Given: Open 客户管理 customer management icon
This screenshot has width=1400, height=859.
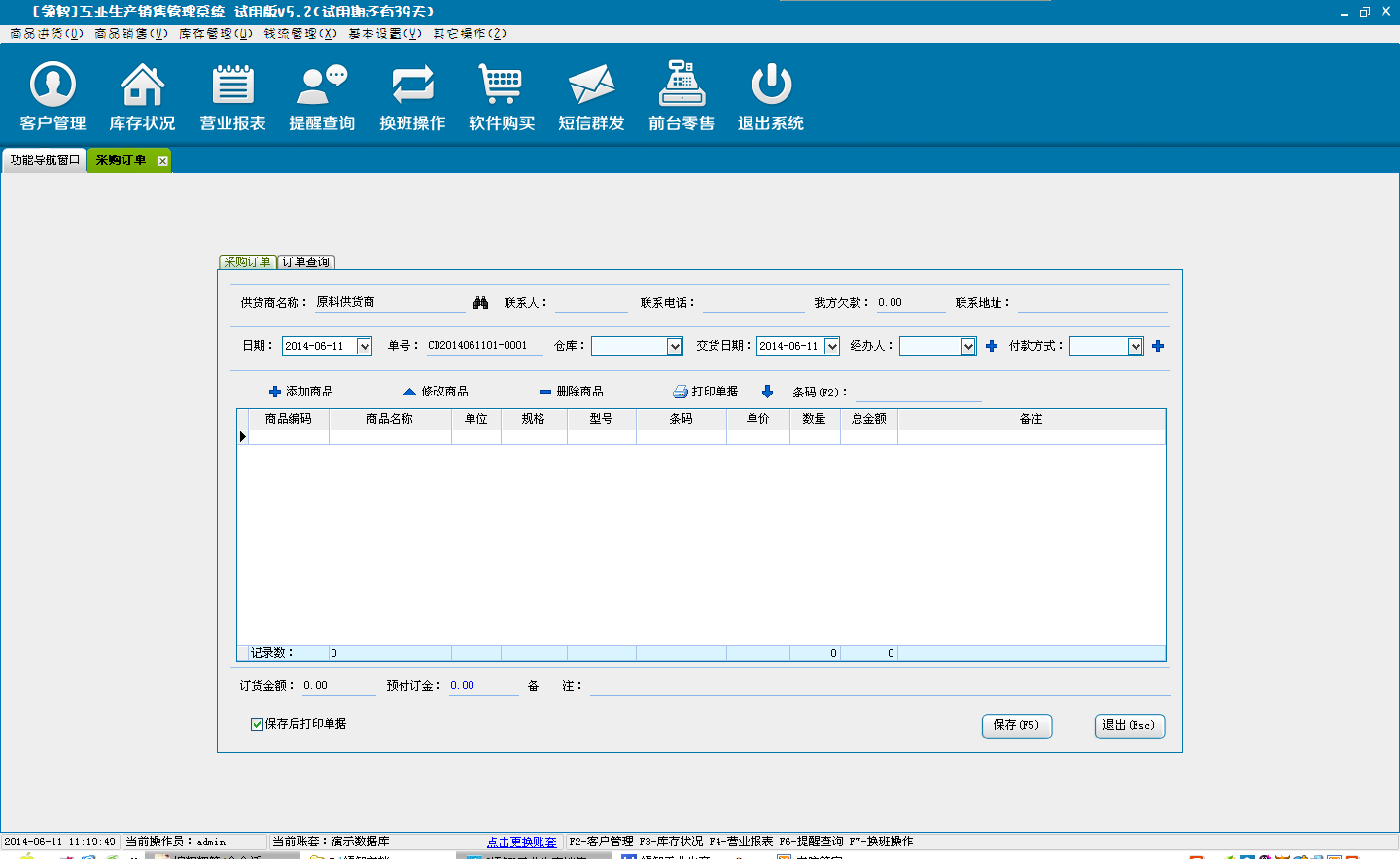Looking at the screenshot, I should (52, 86).
